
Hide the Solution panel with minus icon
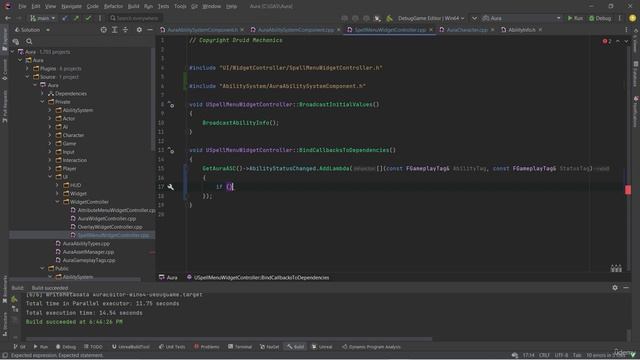point(150,30)
